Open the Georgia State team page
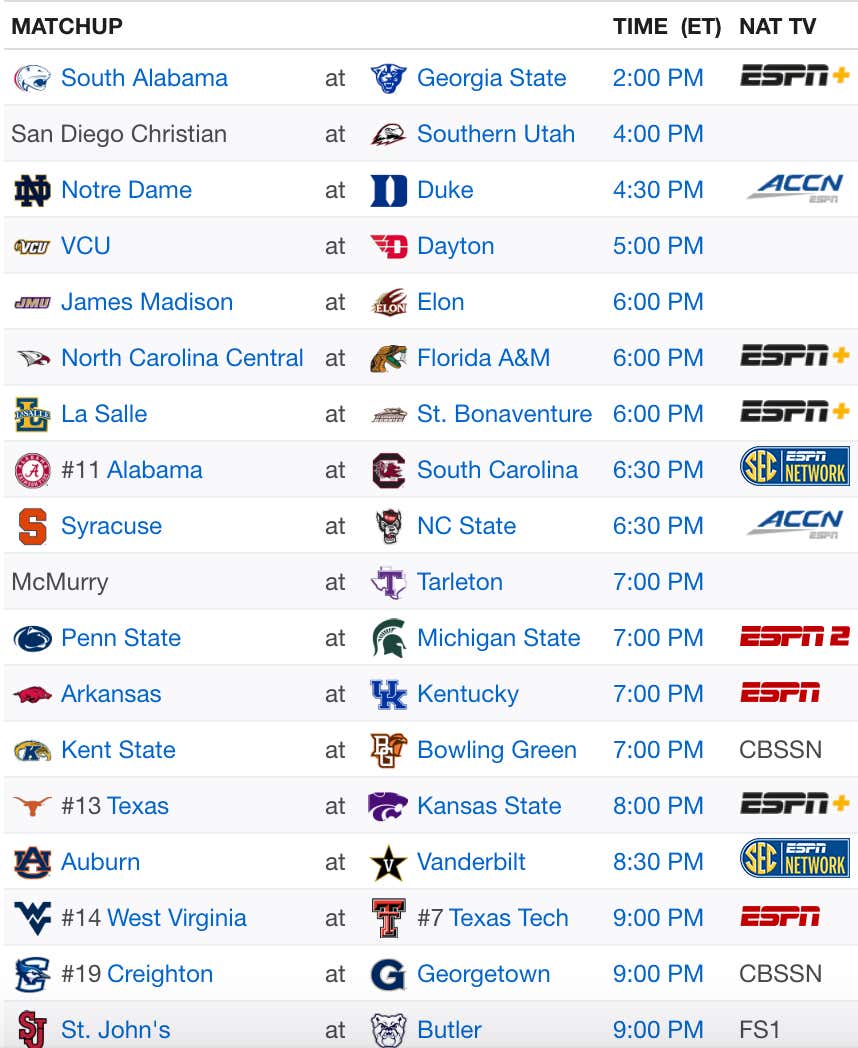The width and height of the screenshot is (858, 1048). tap(491, 78)
